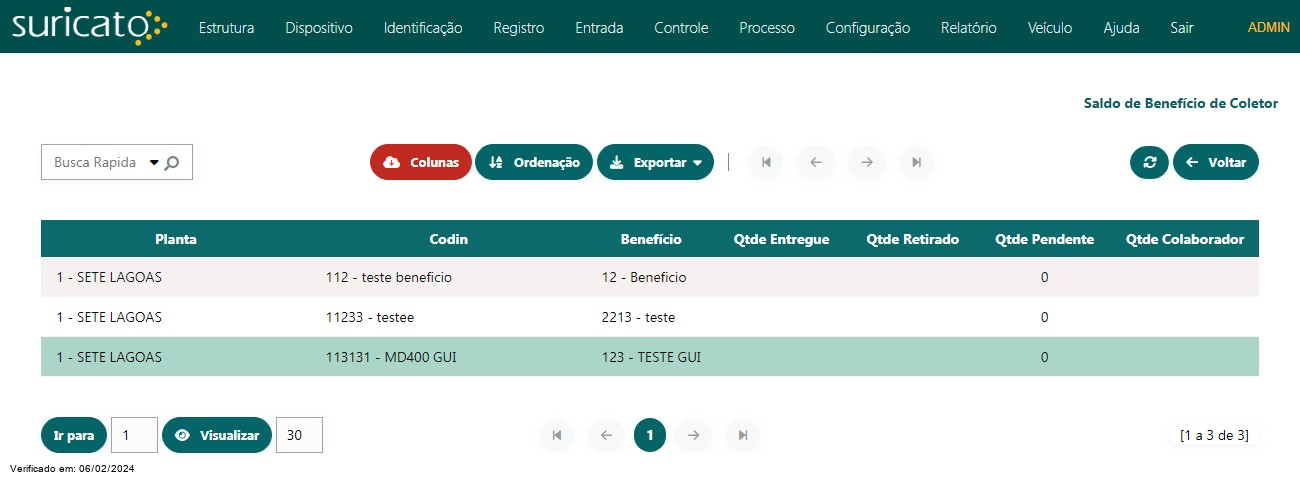The width and height of the screenshot is (1300, 483).
Task: Jump to last page in top toolbar
Action: coord(917,162)
